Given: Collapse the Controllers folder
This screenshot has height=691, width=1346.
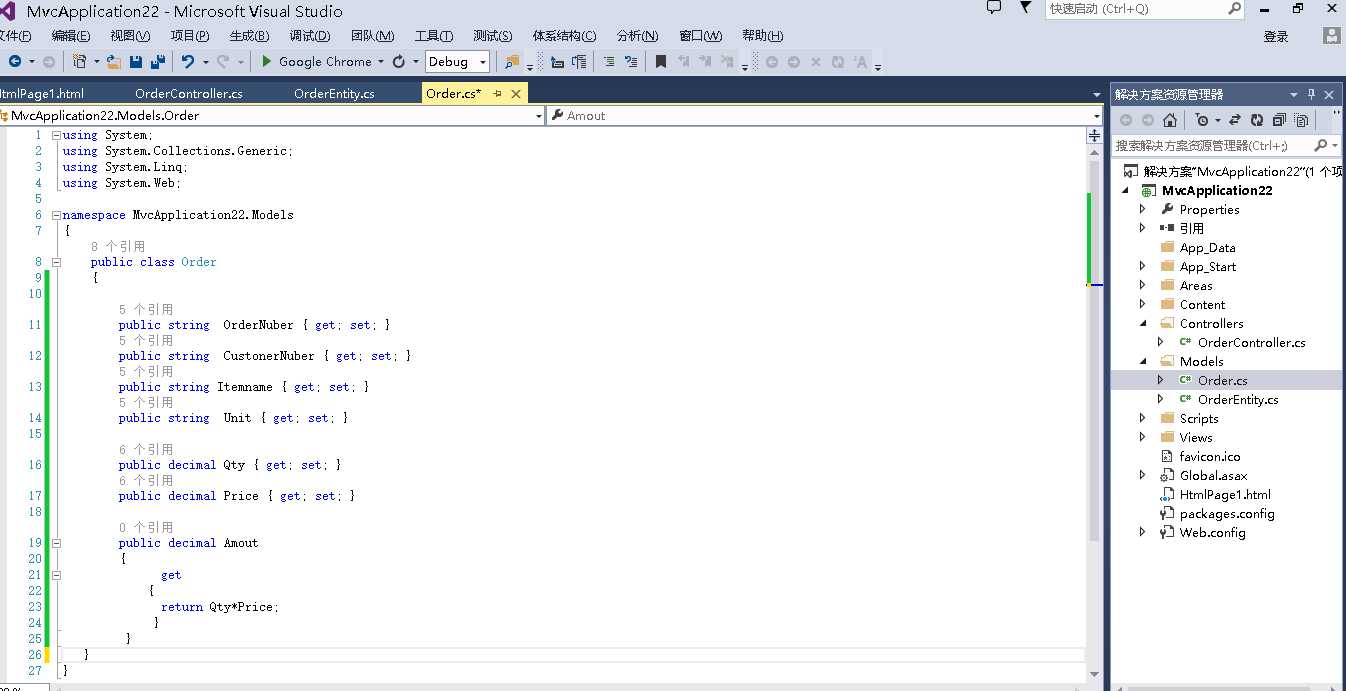Looking at the screenshot, I should pyautogui.click(x=1143, y=324).
